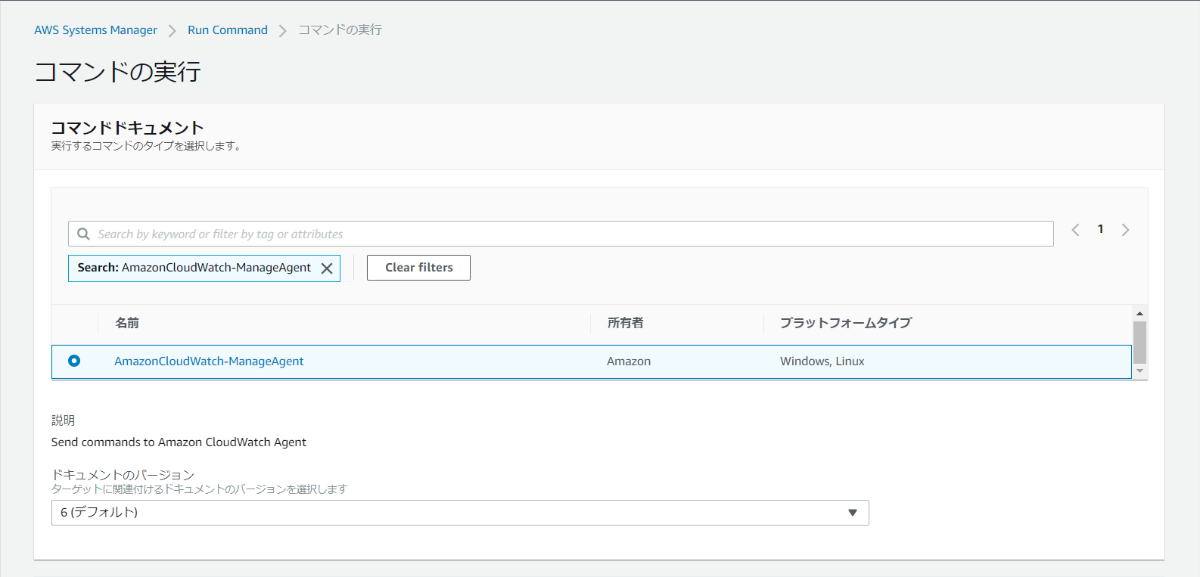Image resolution: width=1200 pixels, height=577 pixels.
Task: Select page number 1
Action: (1100, 229)
